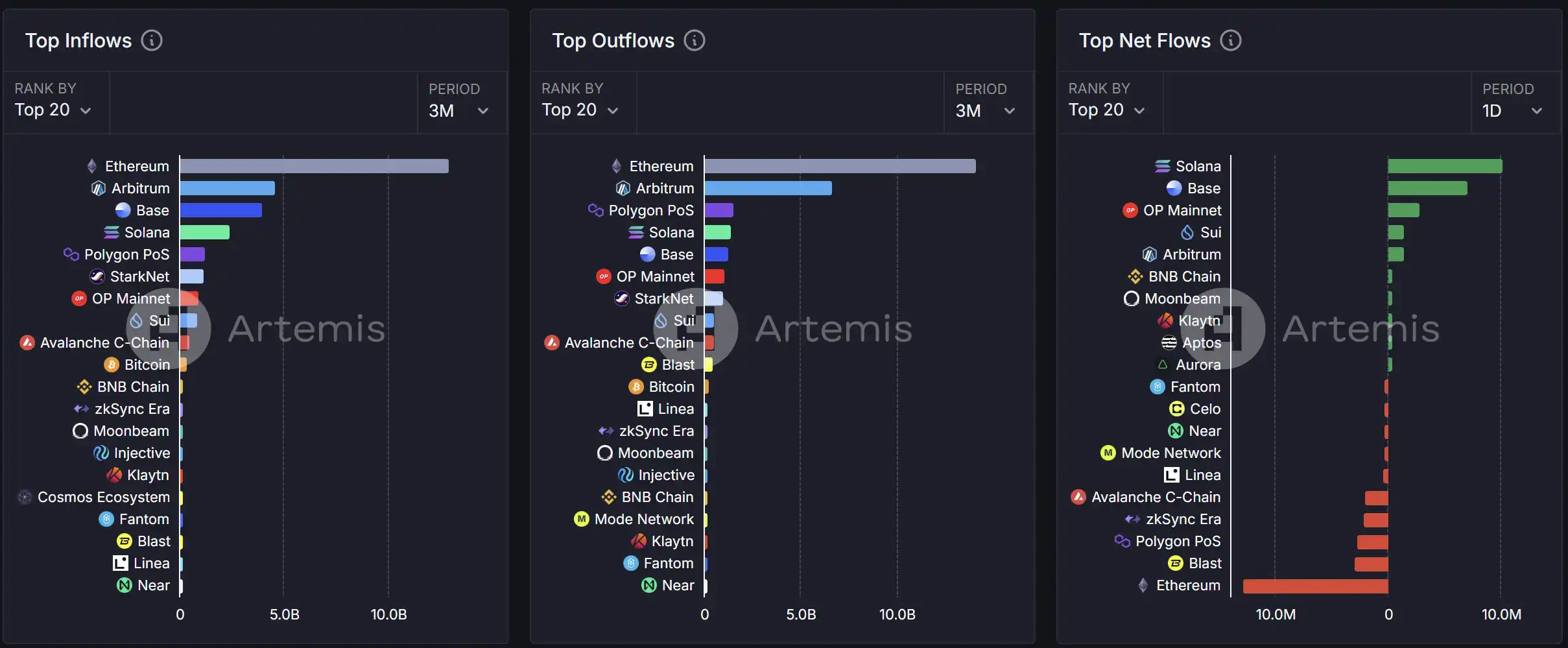Expand Rank By selector in Top Outflows
The image size is (1568, 648).
click(580, 110)
